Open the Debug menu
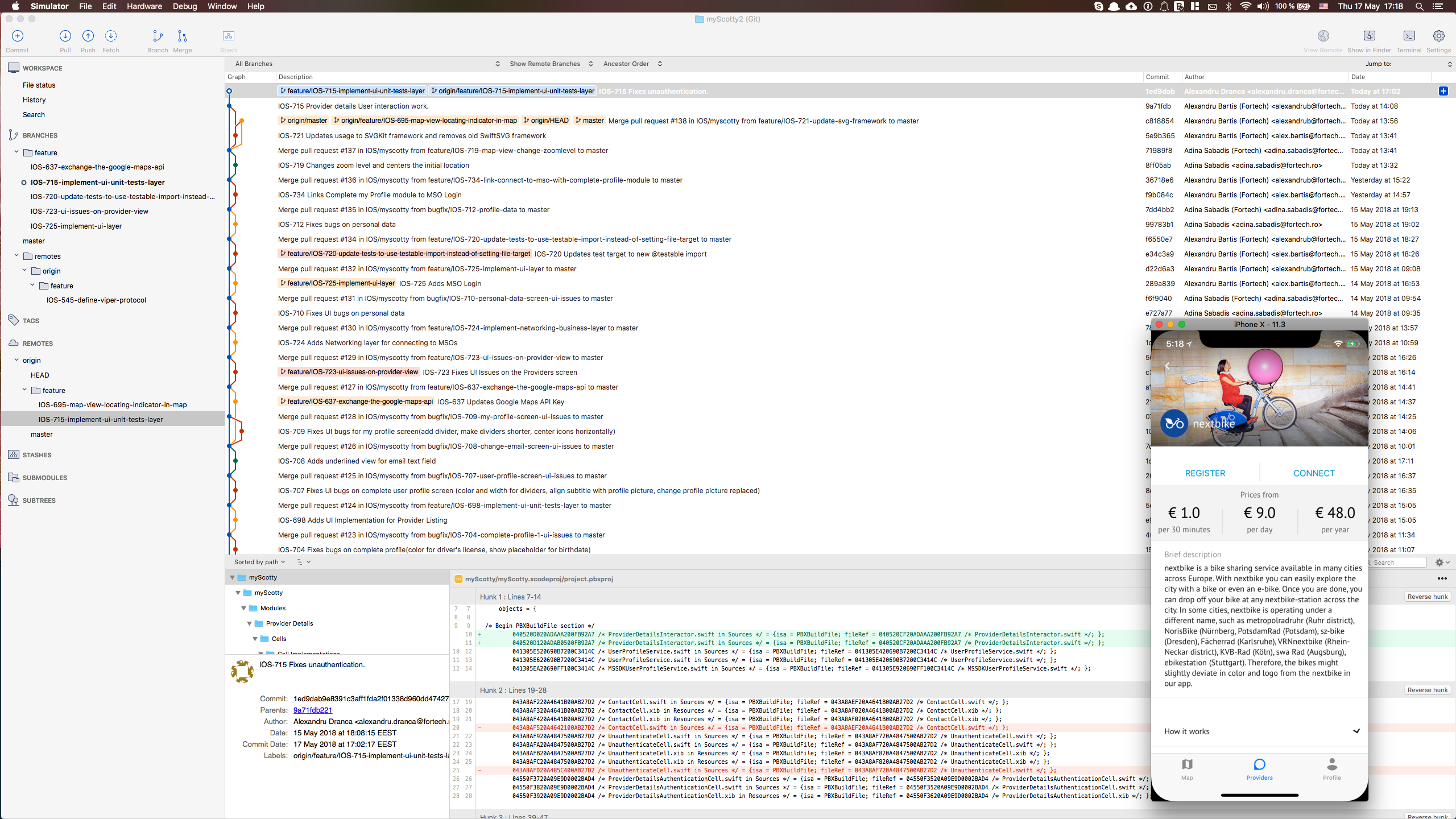Image resolution: width=1456 pixels, height=819 pixels. (184, 6)
